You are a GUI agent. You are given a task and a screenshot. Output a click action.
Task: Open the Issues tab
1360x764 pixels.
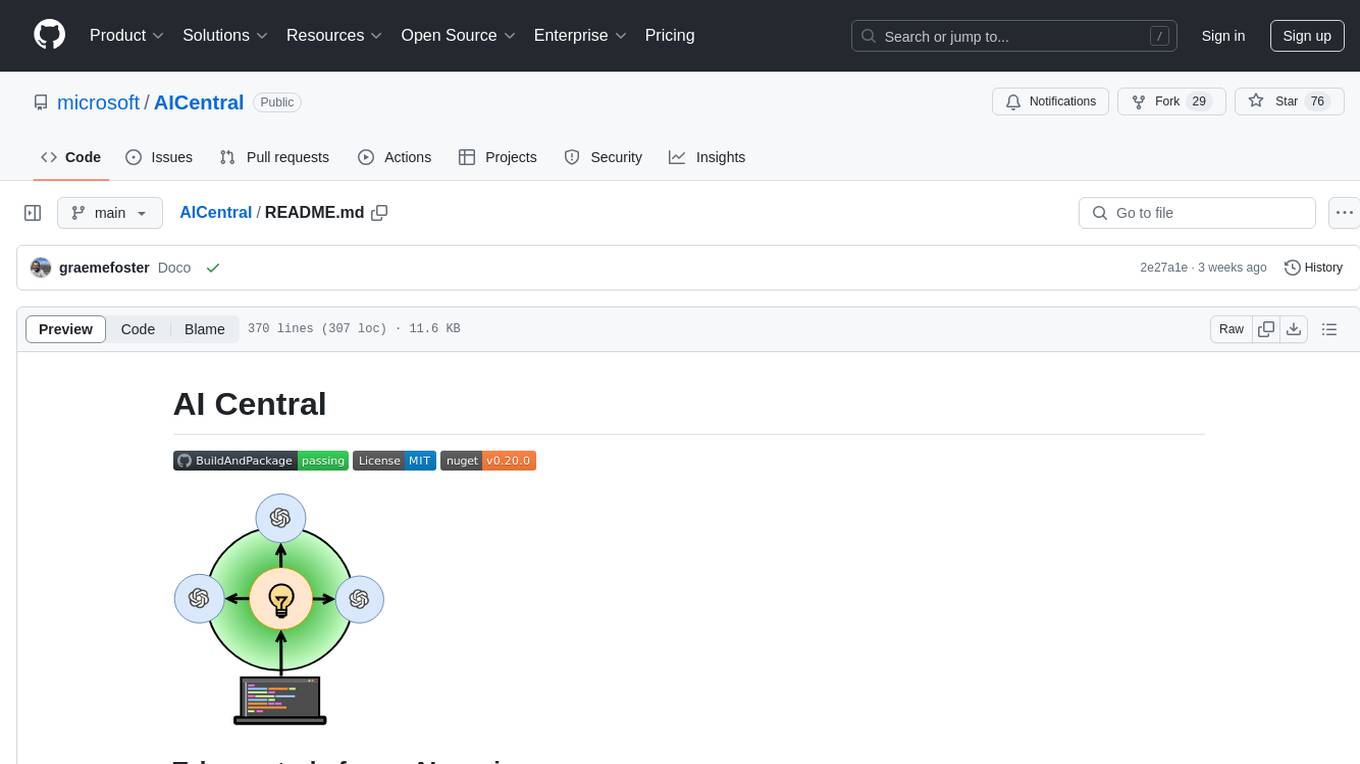click(x=159, y=157)
